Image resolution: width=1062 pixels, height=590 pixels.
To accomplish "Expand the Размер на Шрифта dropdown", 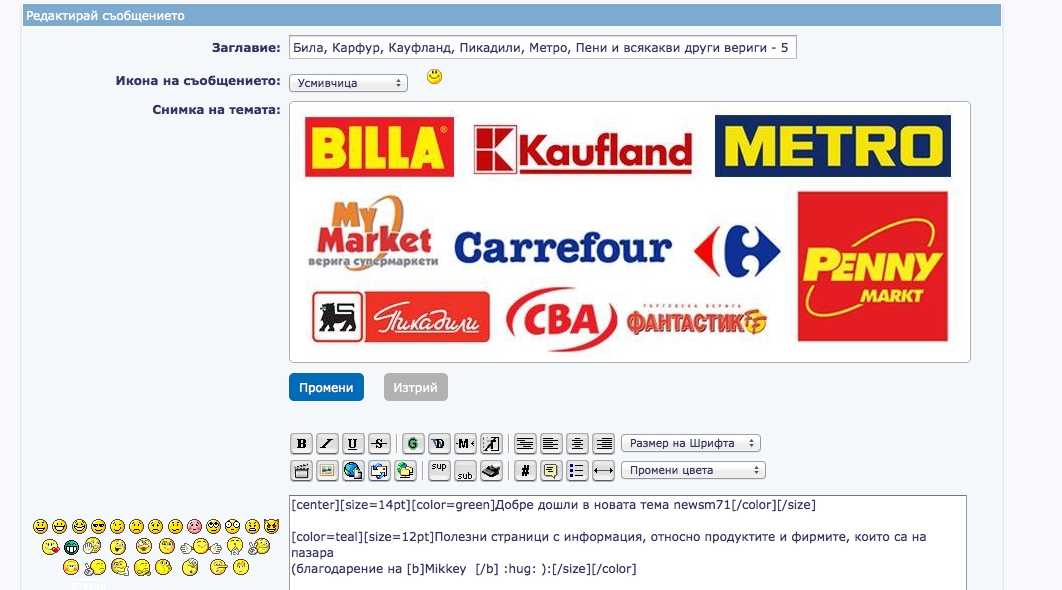I will (x=690, y=443).
